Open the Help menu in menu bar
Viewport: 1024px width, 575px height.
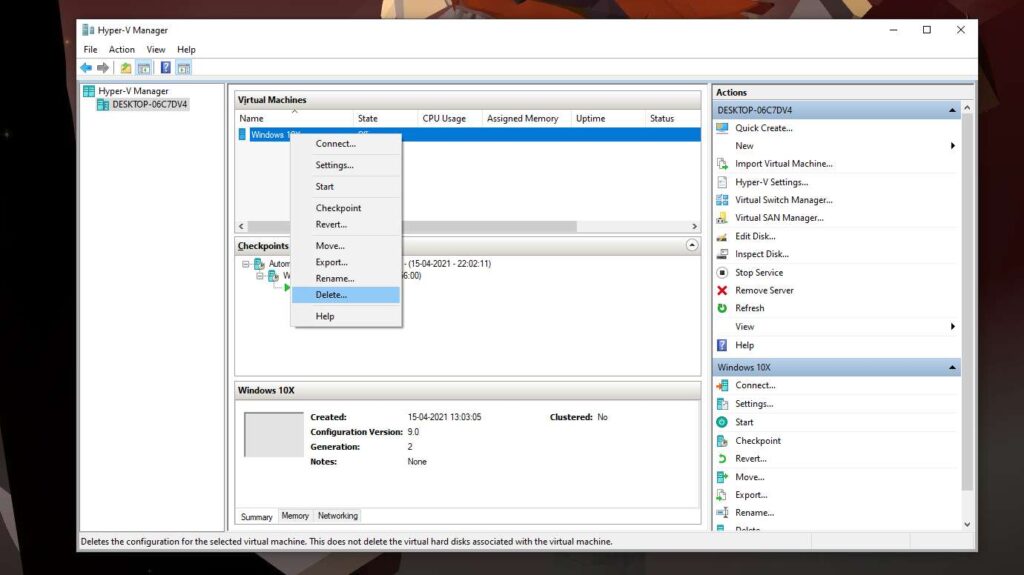(186, 50)
